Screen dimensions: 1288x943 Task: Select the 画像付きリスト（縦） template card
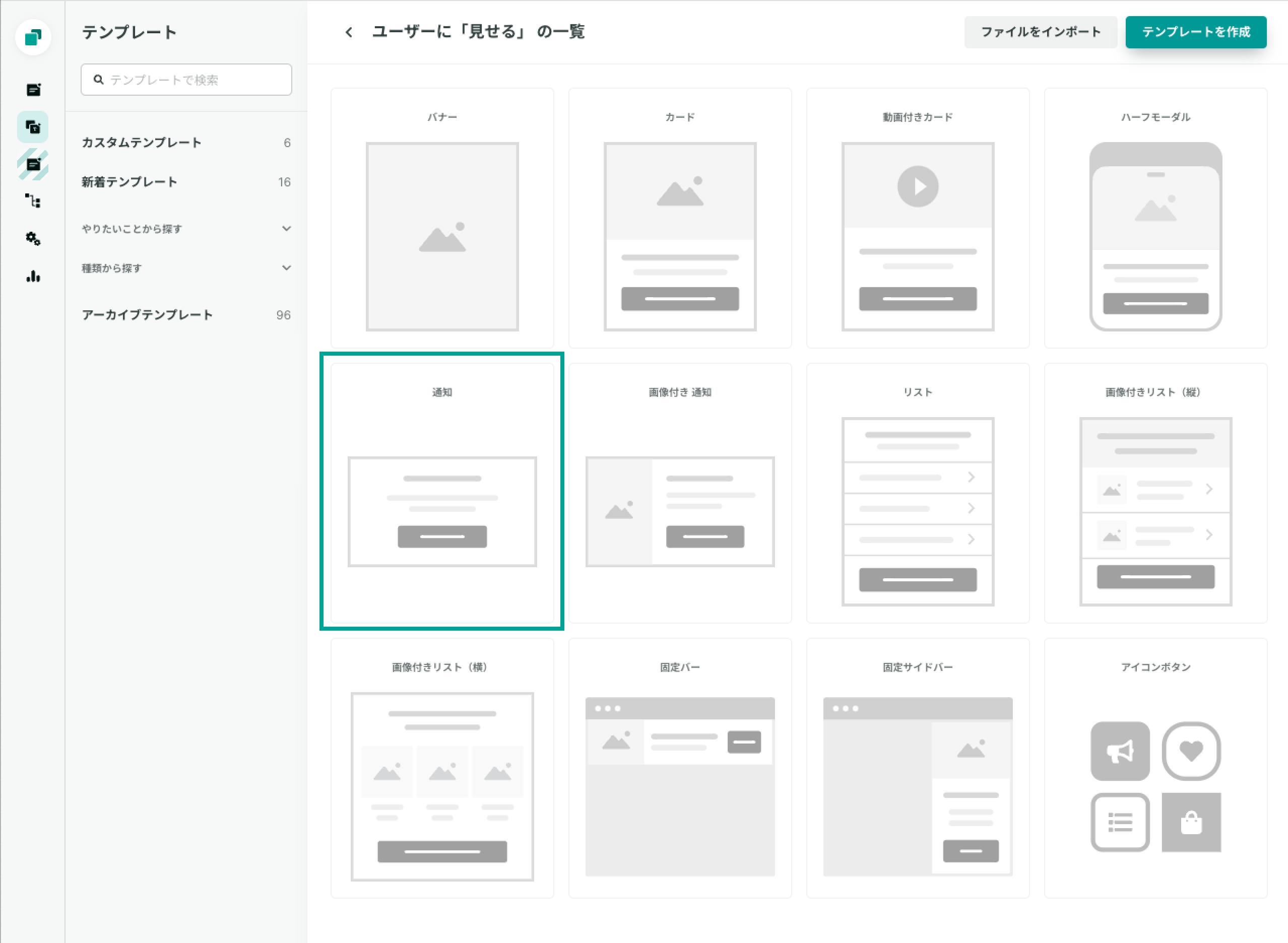(x=1155, y=493)
